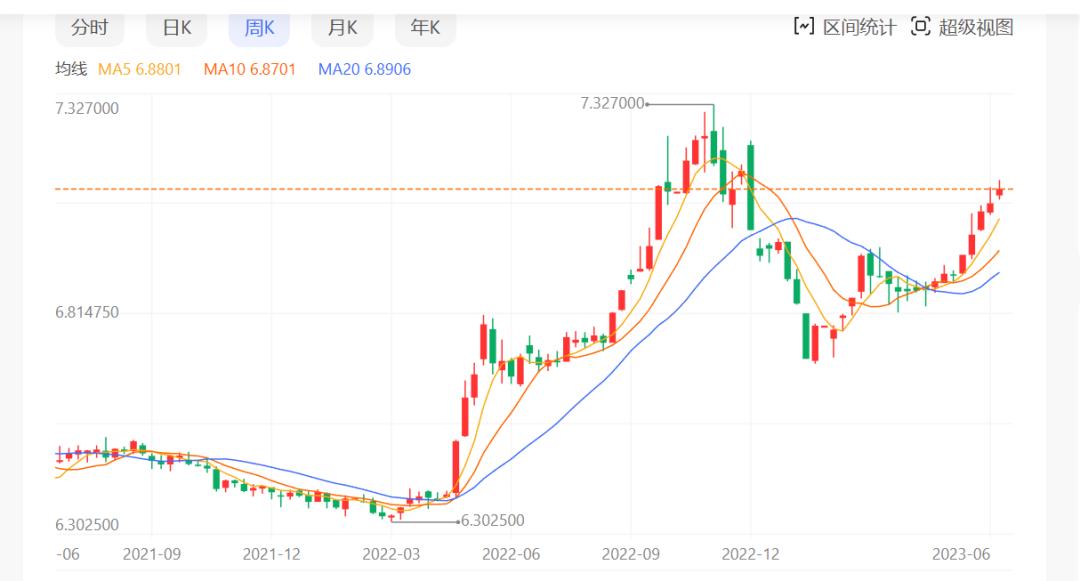Click the highlighted 周K weekly tab
The width and height of the screenshot is (1080, 581).
258,28
